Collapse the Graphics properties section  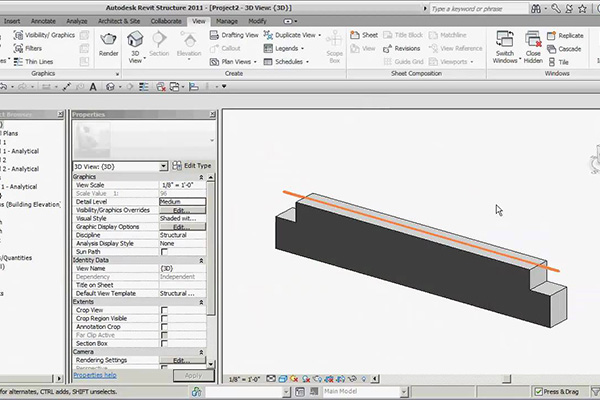(201, 177)
